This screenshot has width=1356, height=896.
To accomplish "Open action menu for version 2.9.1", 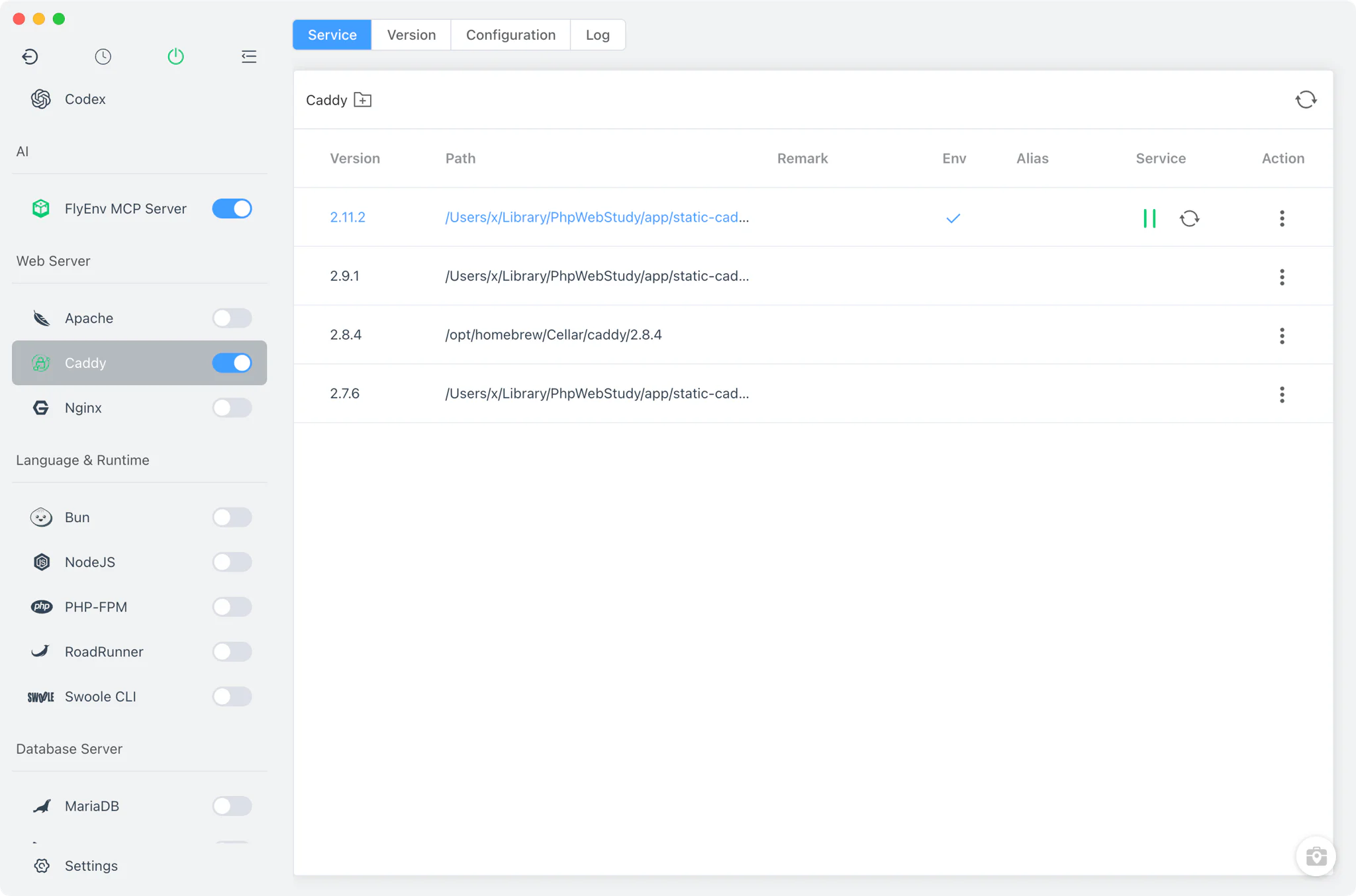I will (x=1282, y=277).
